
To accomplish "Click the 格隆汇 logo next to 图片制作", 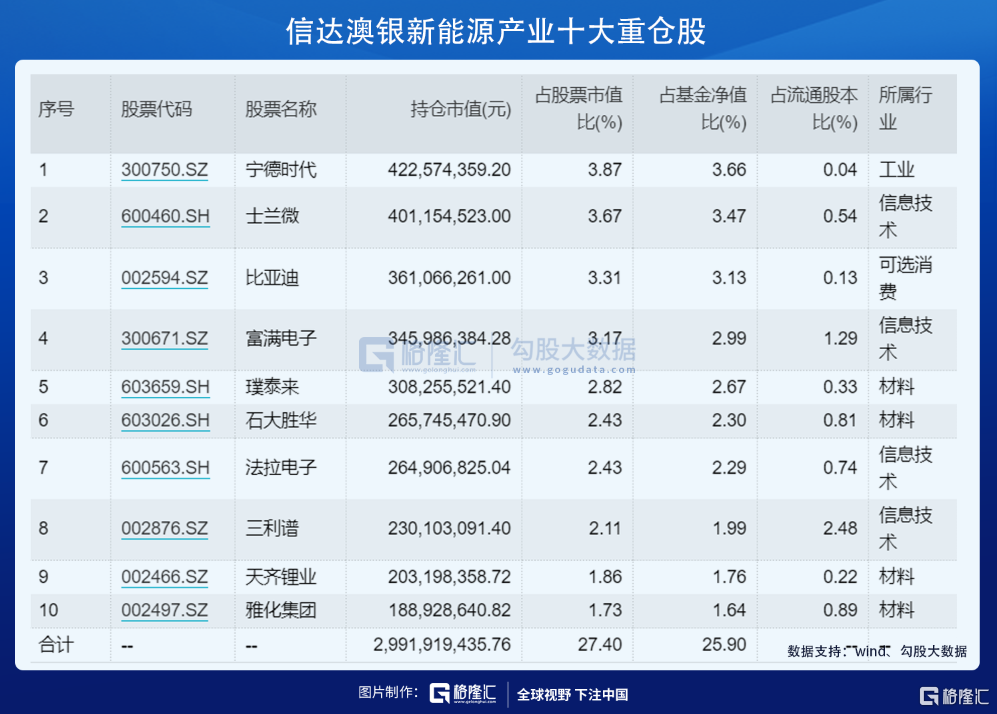I will click(x=463, y=693).
